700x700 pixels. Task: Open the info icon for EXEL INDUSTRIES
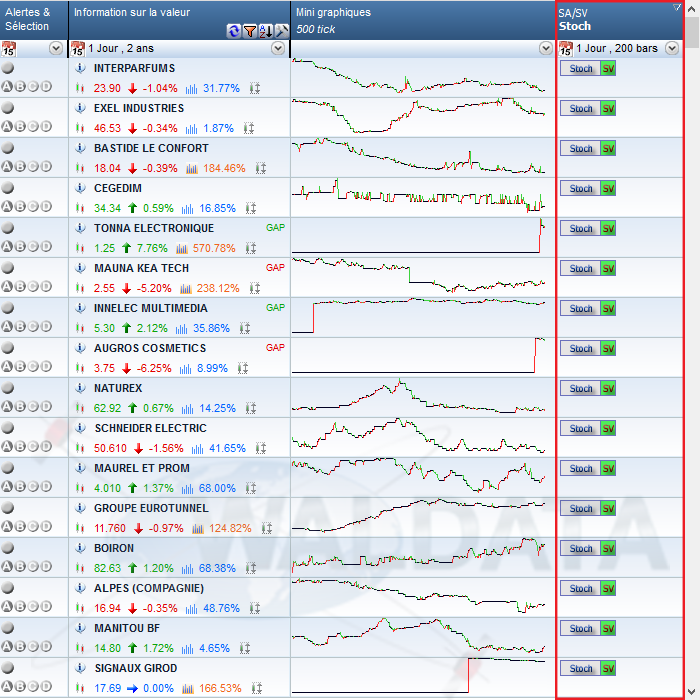(80, 108)
